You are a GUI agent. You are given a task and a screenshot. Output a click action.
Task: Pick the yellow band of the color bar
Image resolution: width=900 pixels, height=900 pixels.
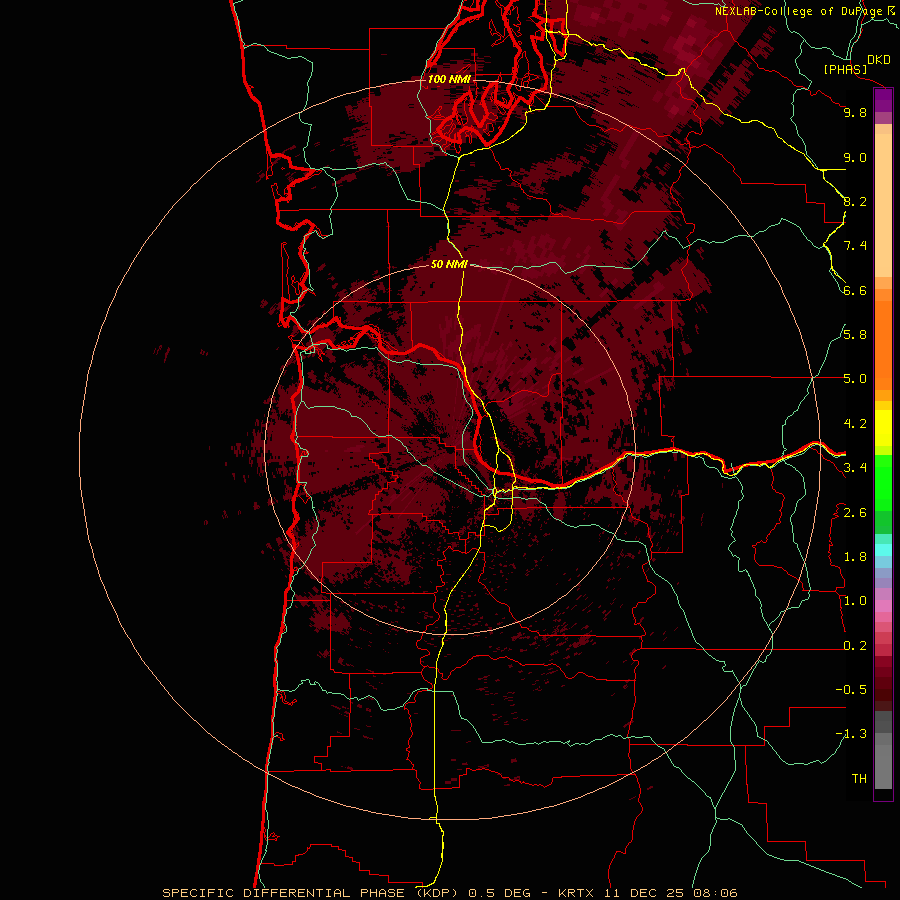(x=883, y=428)
